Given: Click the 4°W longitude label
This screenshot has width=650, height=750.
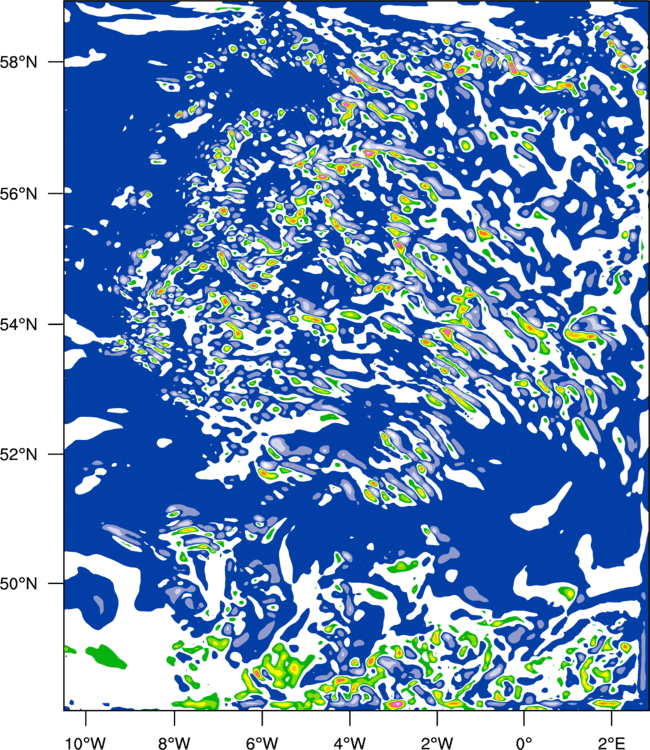Looking at the screenshot, I should [350, 743].
